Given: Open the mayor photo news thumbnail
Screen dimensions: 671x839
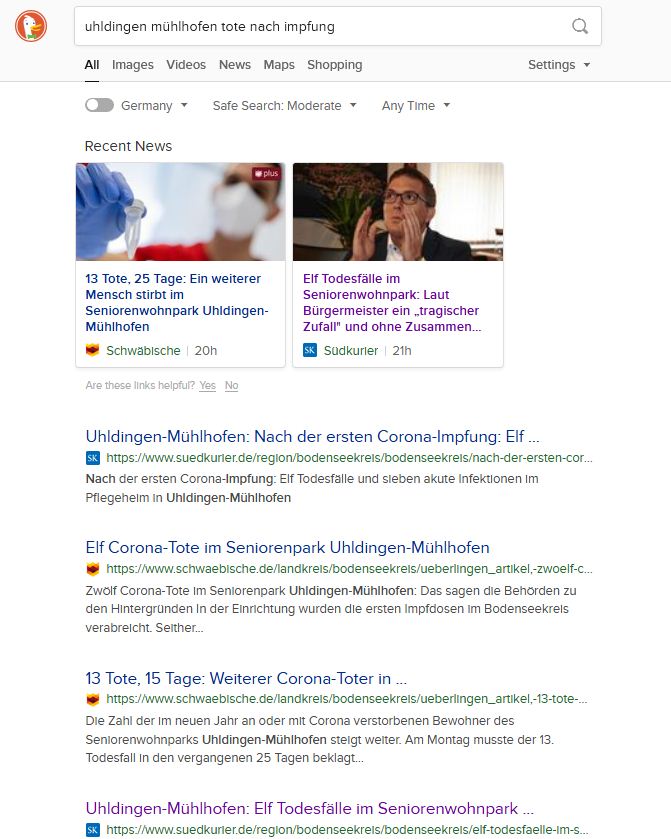Looking at the screenshot, I should click(398, 212).
